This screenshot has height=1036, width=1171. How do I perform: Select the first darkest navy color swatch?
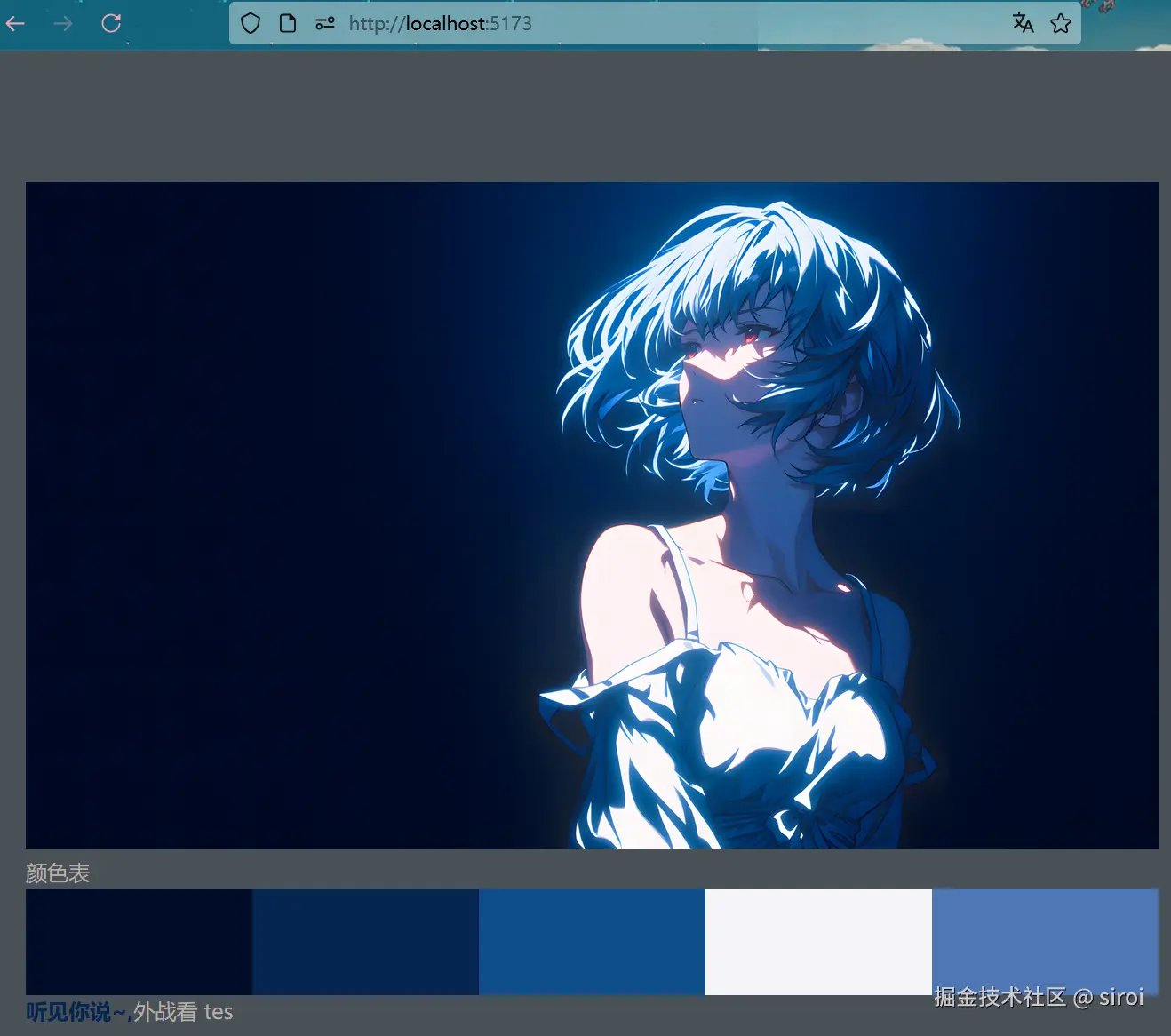[138, 941]
